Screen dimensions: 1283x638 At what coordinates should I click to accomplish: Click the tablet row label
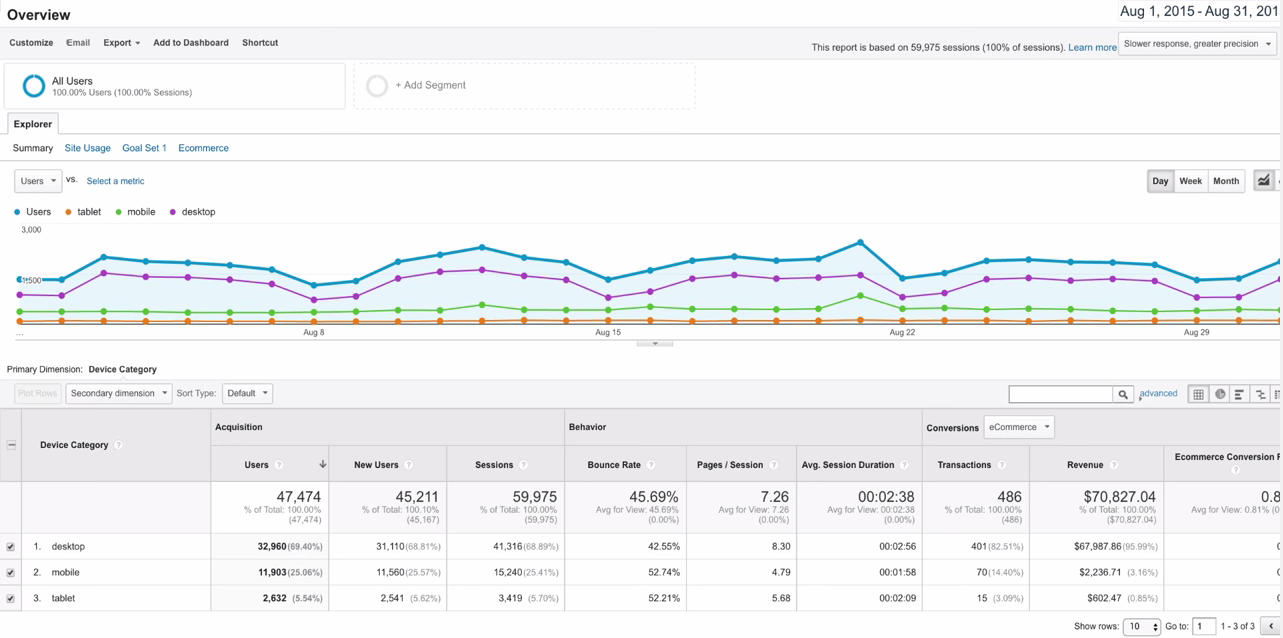click(x=63, y=599)
